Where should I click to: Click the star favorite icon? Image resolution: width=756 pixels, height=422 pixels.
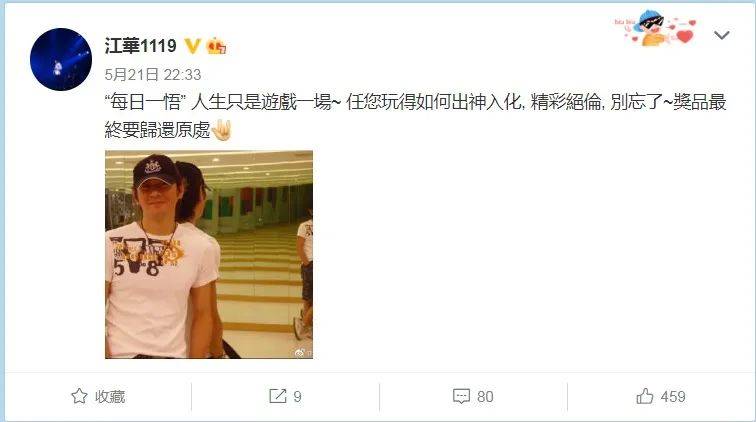pyautogui.click(x=80, y=396)
